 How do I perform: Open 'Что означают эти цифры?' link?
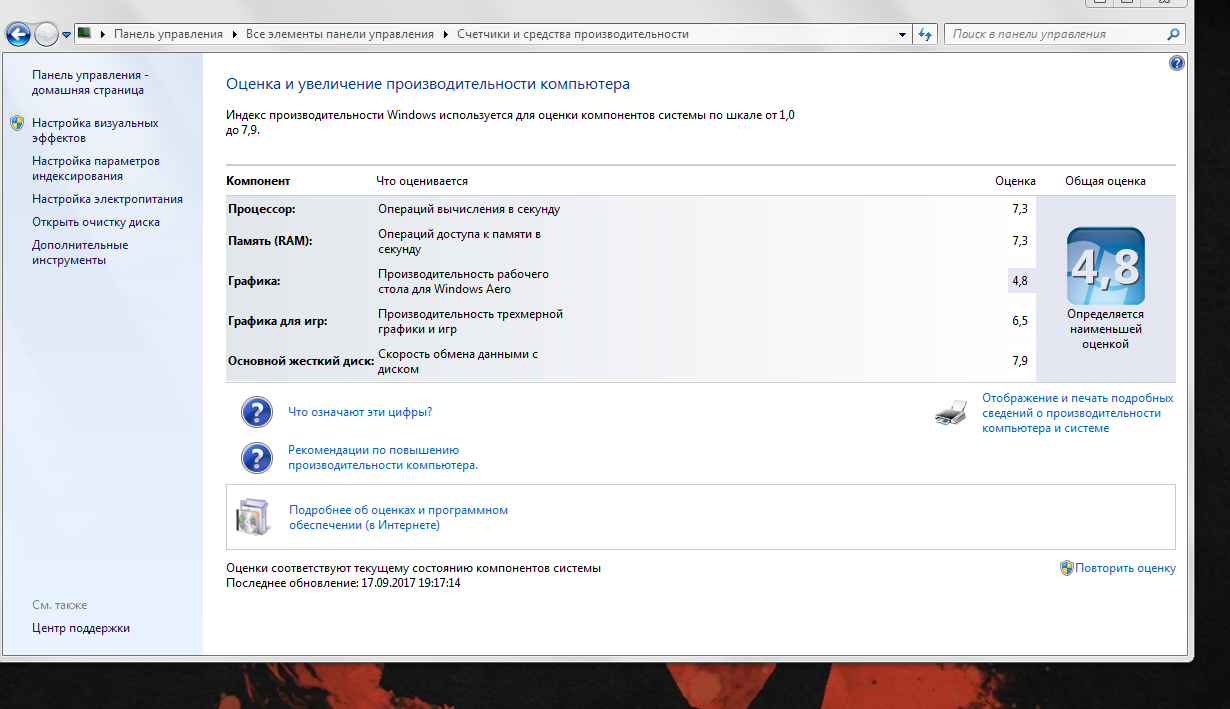[360, 412]
